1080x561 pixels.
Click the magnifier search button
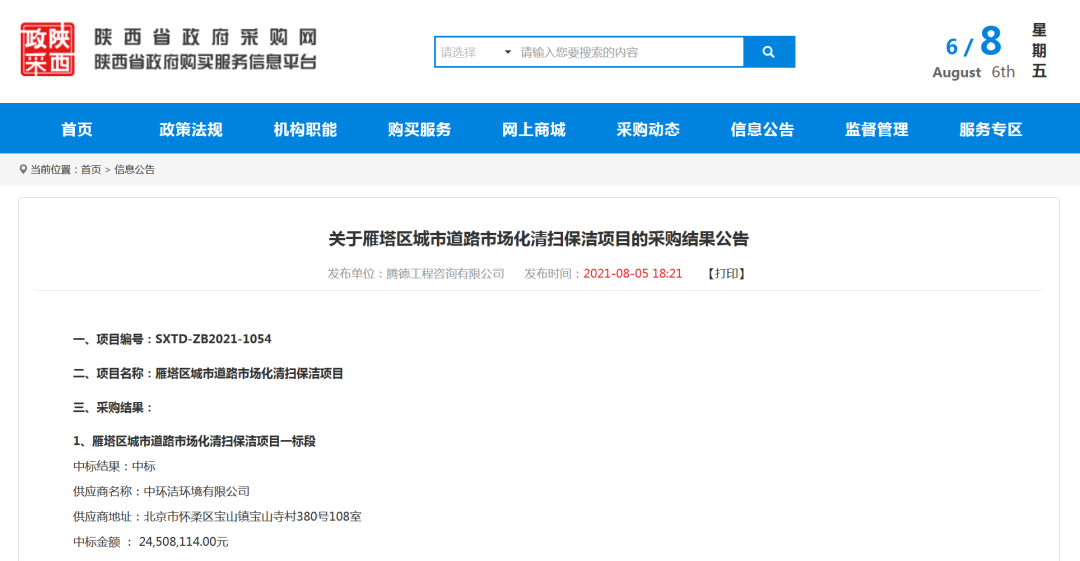[768, 52]
